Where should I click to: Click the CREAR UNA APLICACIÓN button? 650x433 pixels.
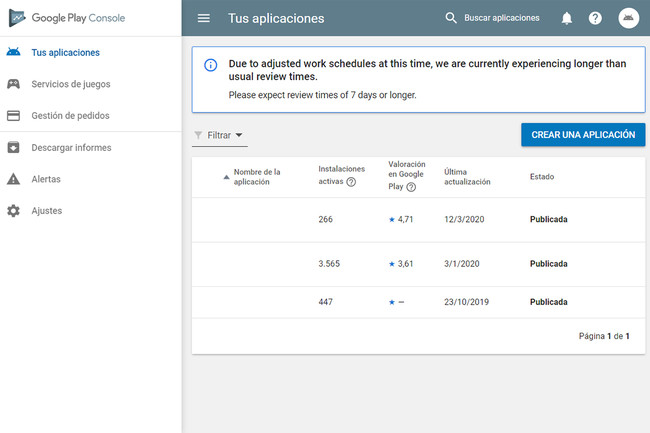click(583, 135)
